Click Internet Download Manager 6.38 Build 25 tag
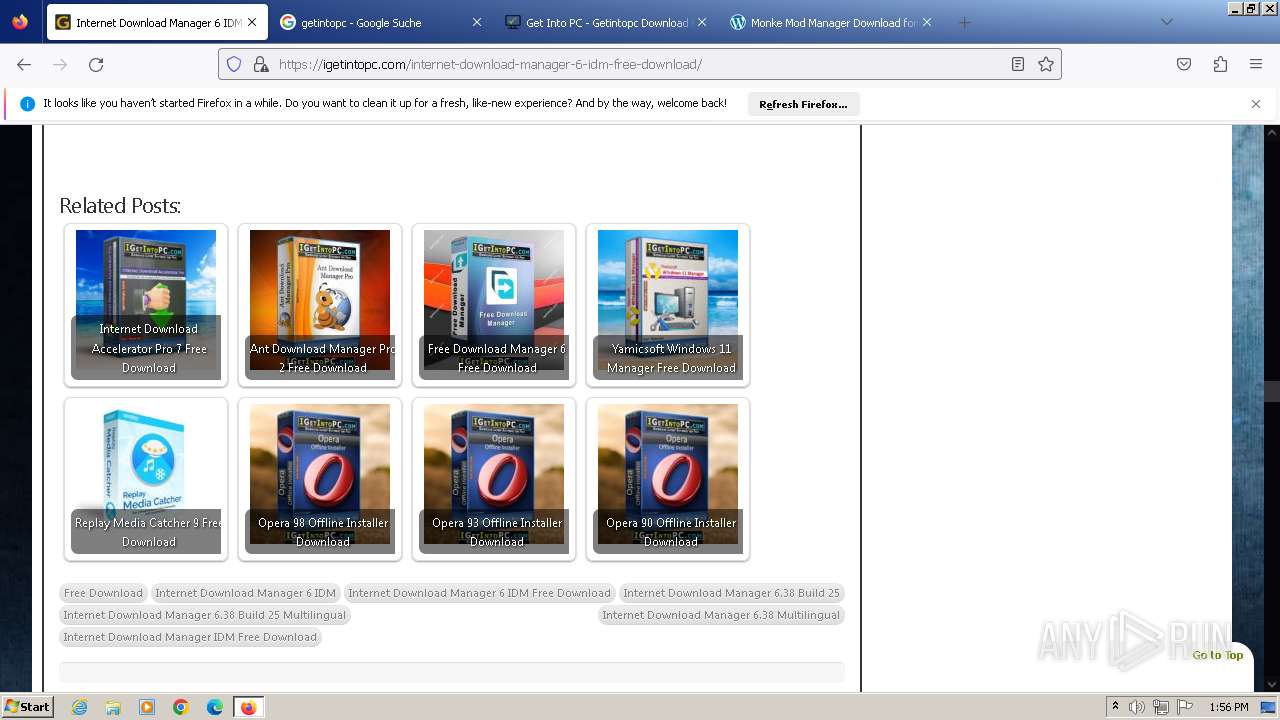This screenshot has height=720, width=1280. pyautogui.click(x=731, y=593)
